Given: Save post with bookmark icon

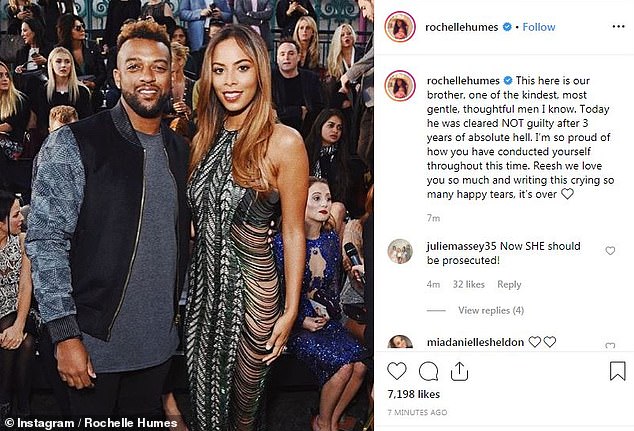Looking at the screenshot, I should point(617,371).
